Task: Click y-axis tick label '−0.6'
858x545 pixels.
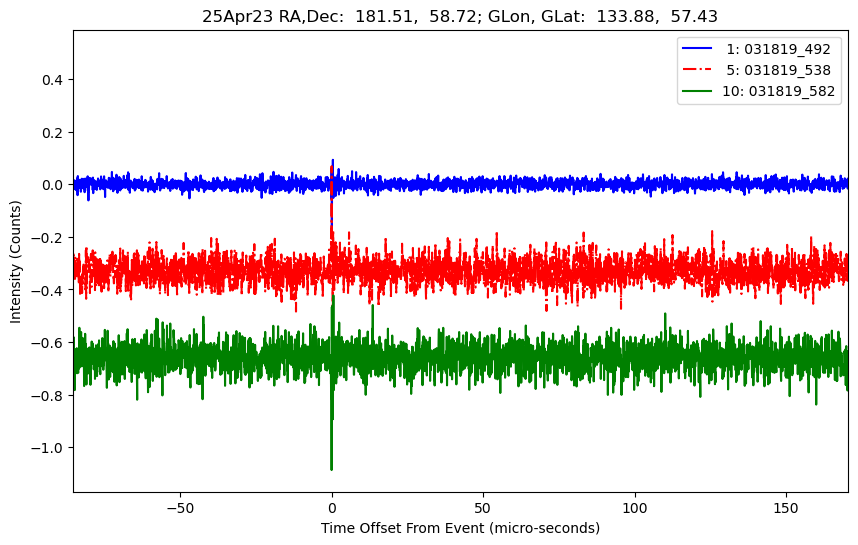Action: point(48,343)
